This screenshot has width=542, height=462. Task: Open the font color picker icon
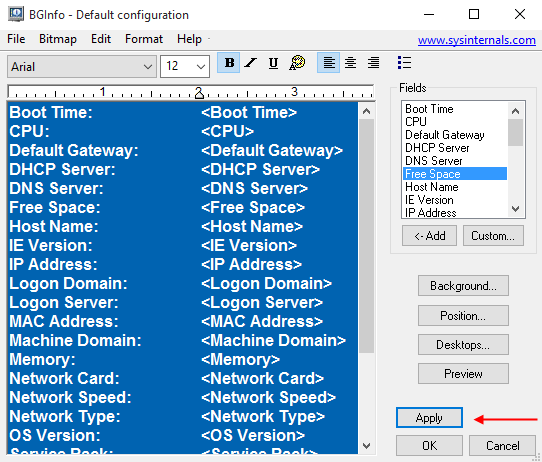pyautogui.click(x=297, y=63)
